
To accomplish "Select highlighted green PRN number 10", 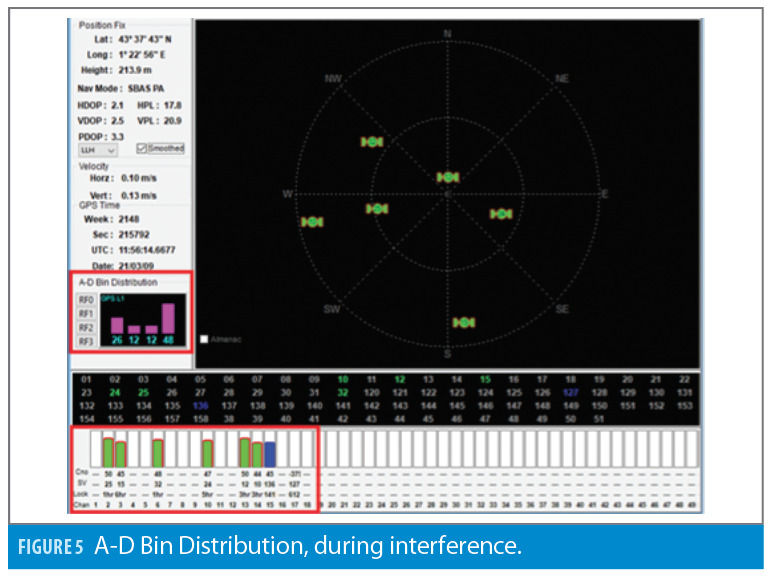I will (x=343, y=380).
